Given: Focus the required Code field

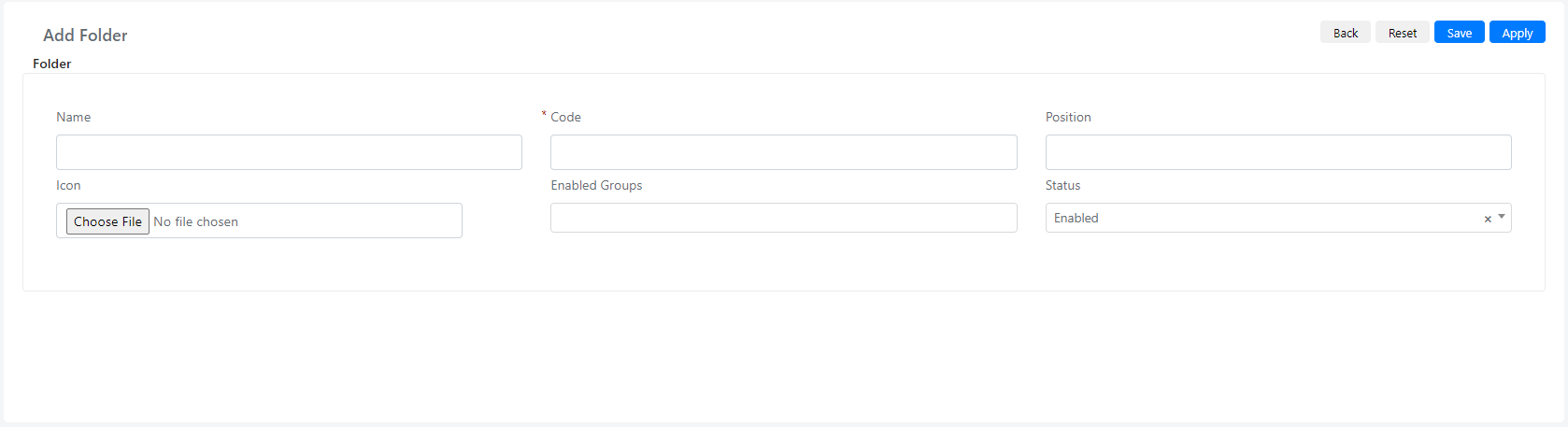Looking at the screenshot, I should point(783,152).
